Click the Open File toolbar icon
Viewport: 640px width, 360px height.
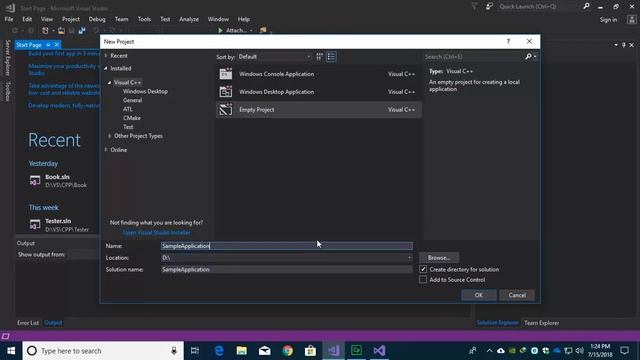[61, 31]
